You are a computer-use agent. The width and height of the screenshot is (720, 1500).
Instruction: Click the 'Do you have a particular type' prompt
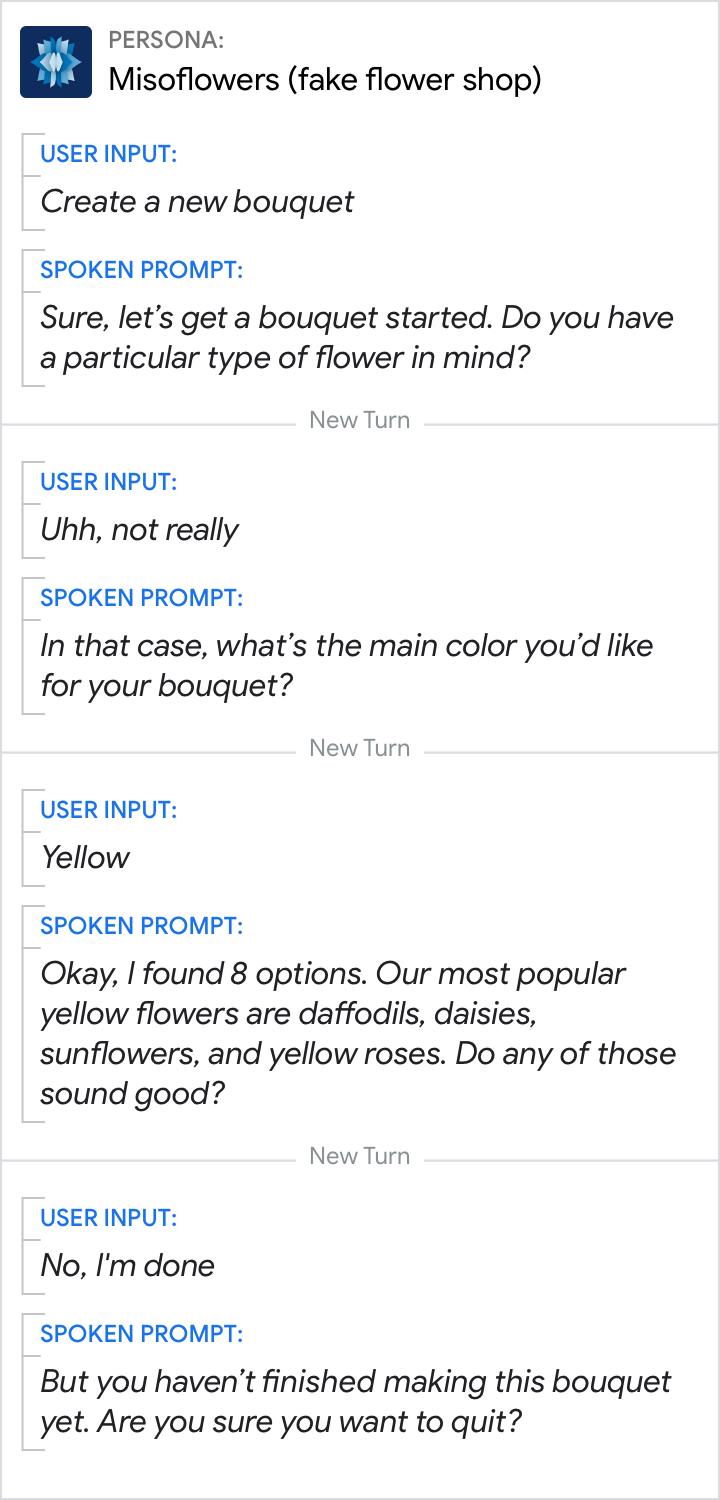tap(356, 338)
